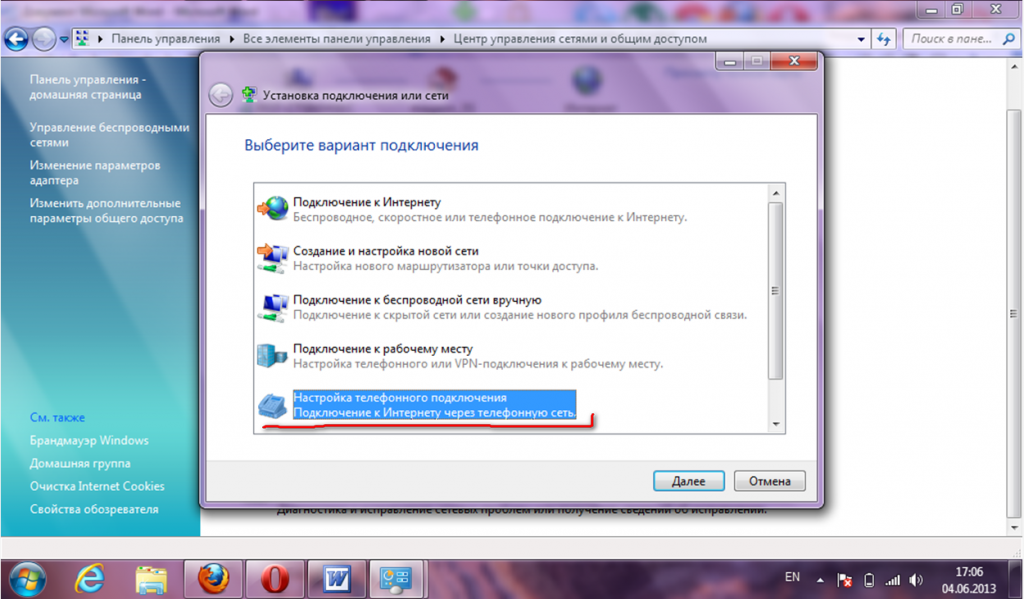Click the phone icon for Настройка телефонного подключения

272,405
